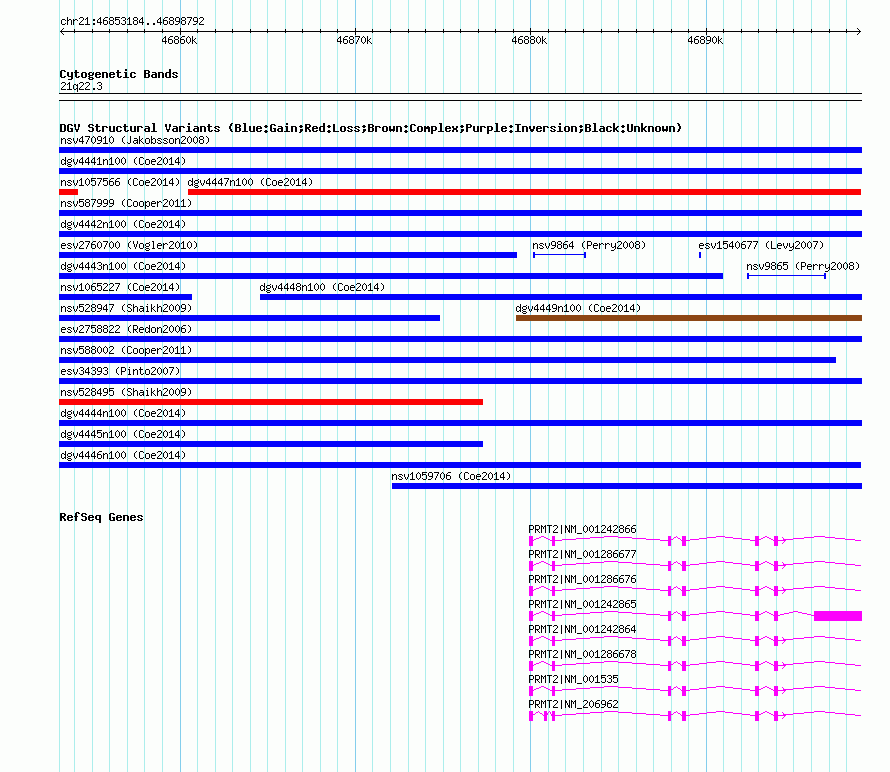Click esv34393 (Pinto2007) variant label

[120, 371]
